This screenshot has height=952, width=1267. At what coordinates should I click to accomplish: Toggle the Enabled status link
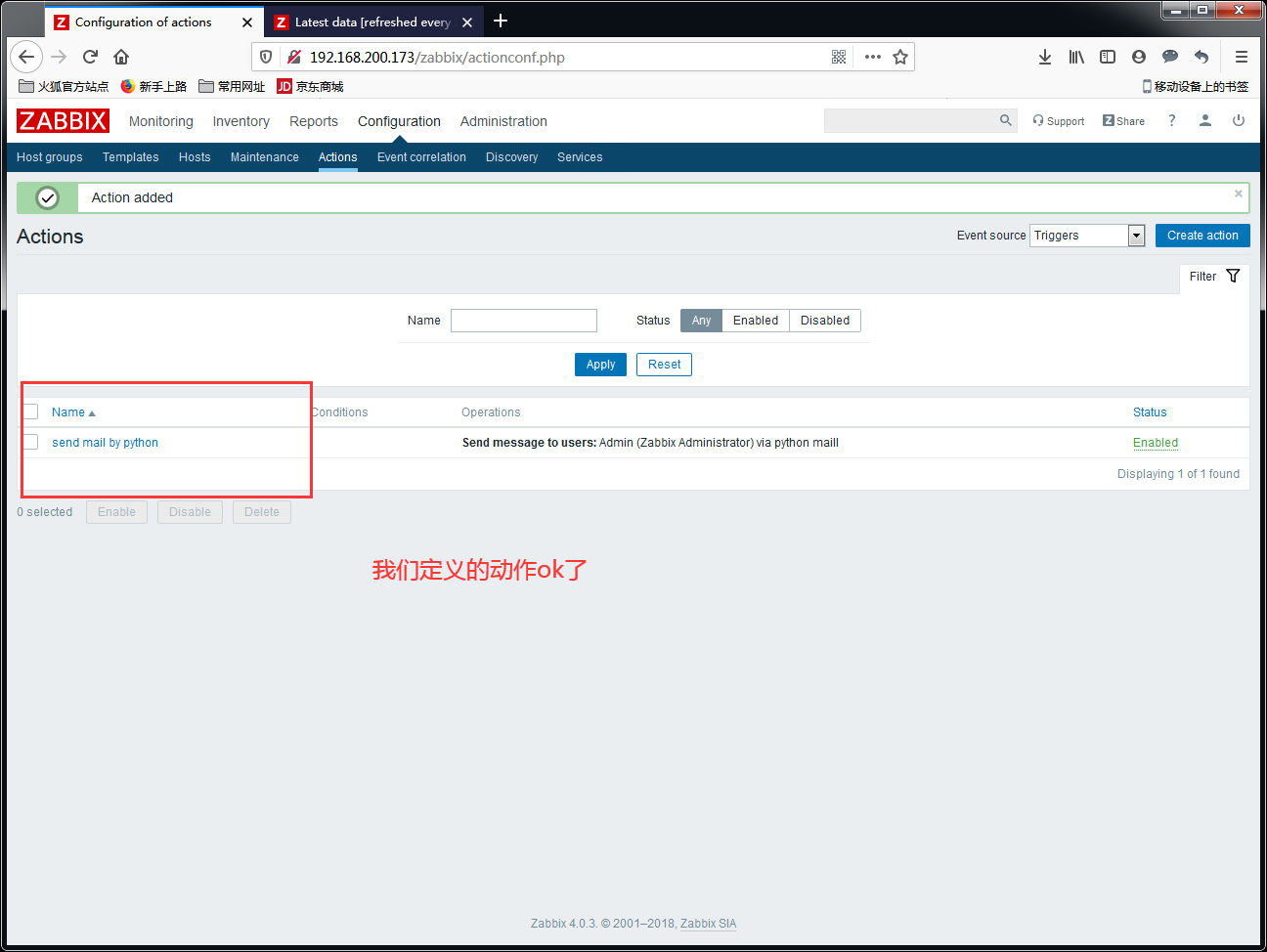(1156, 443)
